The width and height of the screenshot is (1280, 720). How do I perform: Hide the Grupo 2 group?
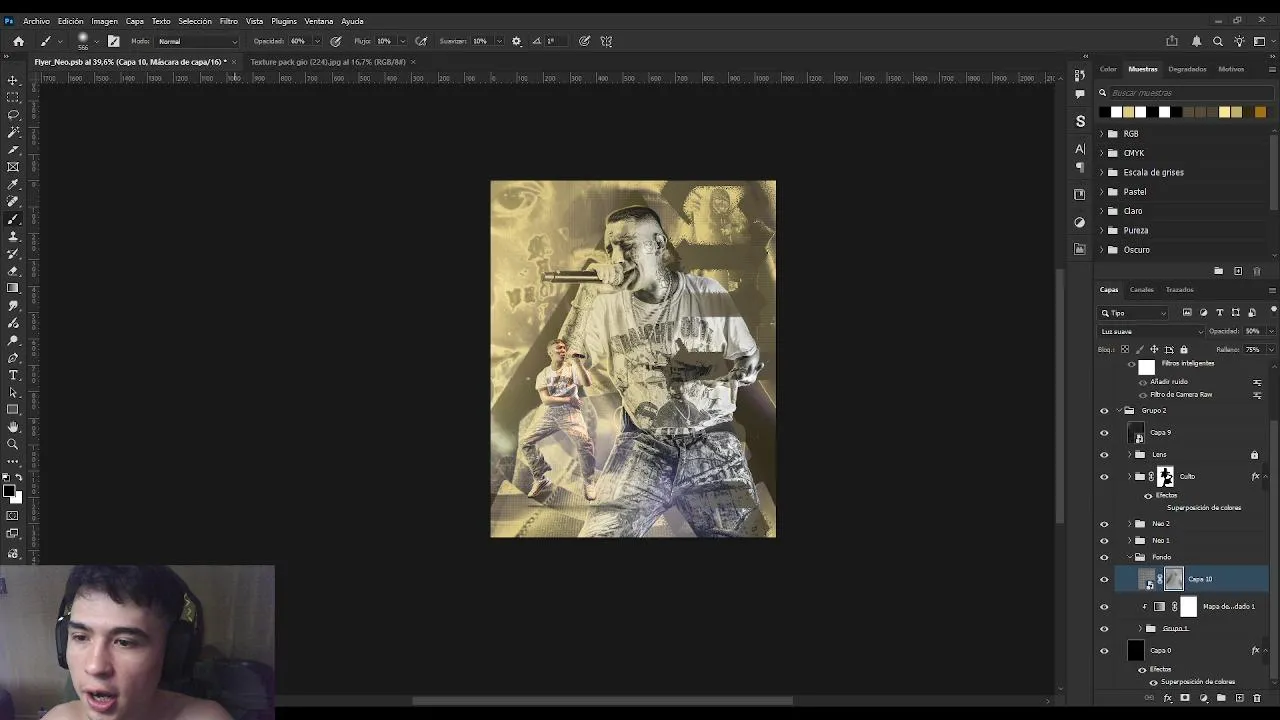(1104, 410)
